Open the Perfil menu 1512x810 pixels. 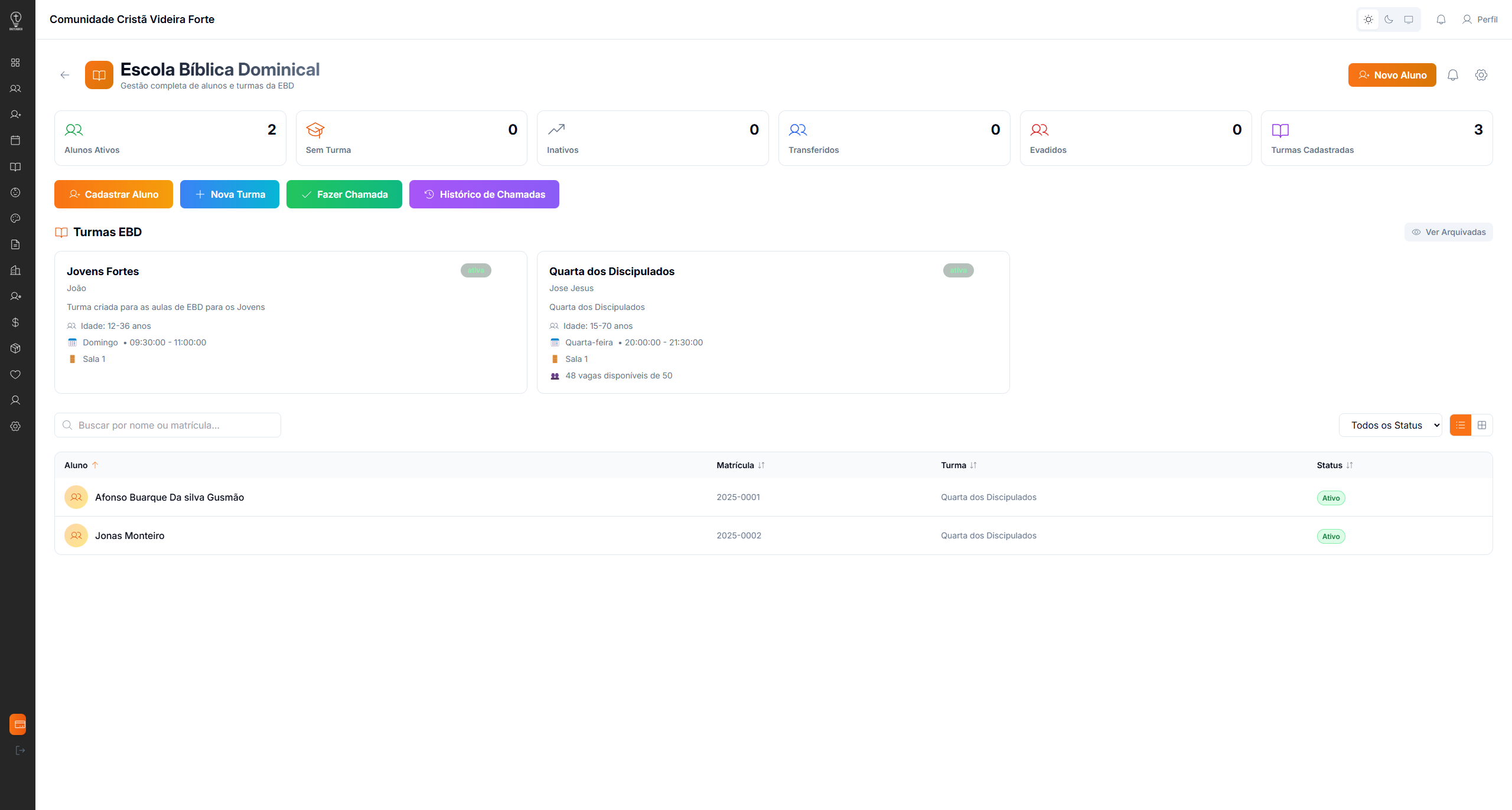(1480, 19)
